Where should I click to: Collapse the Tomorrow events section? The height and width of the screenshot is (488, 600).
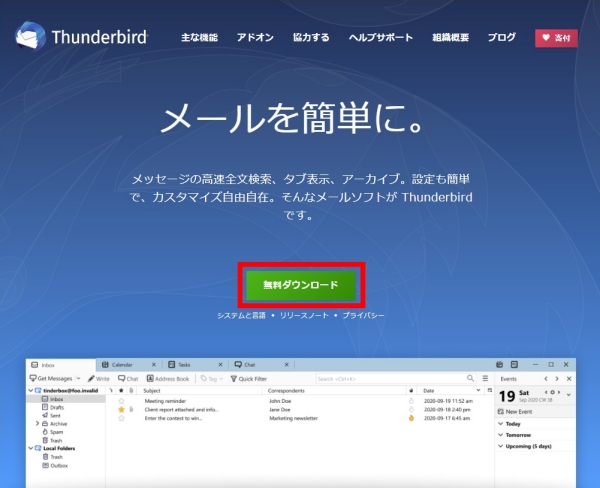point(501,435)
